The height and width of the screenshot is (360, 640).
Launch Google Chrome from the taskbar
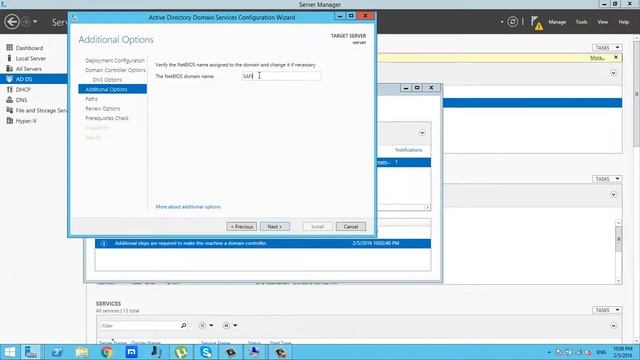[107, 352]
